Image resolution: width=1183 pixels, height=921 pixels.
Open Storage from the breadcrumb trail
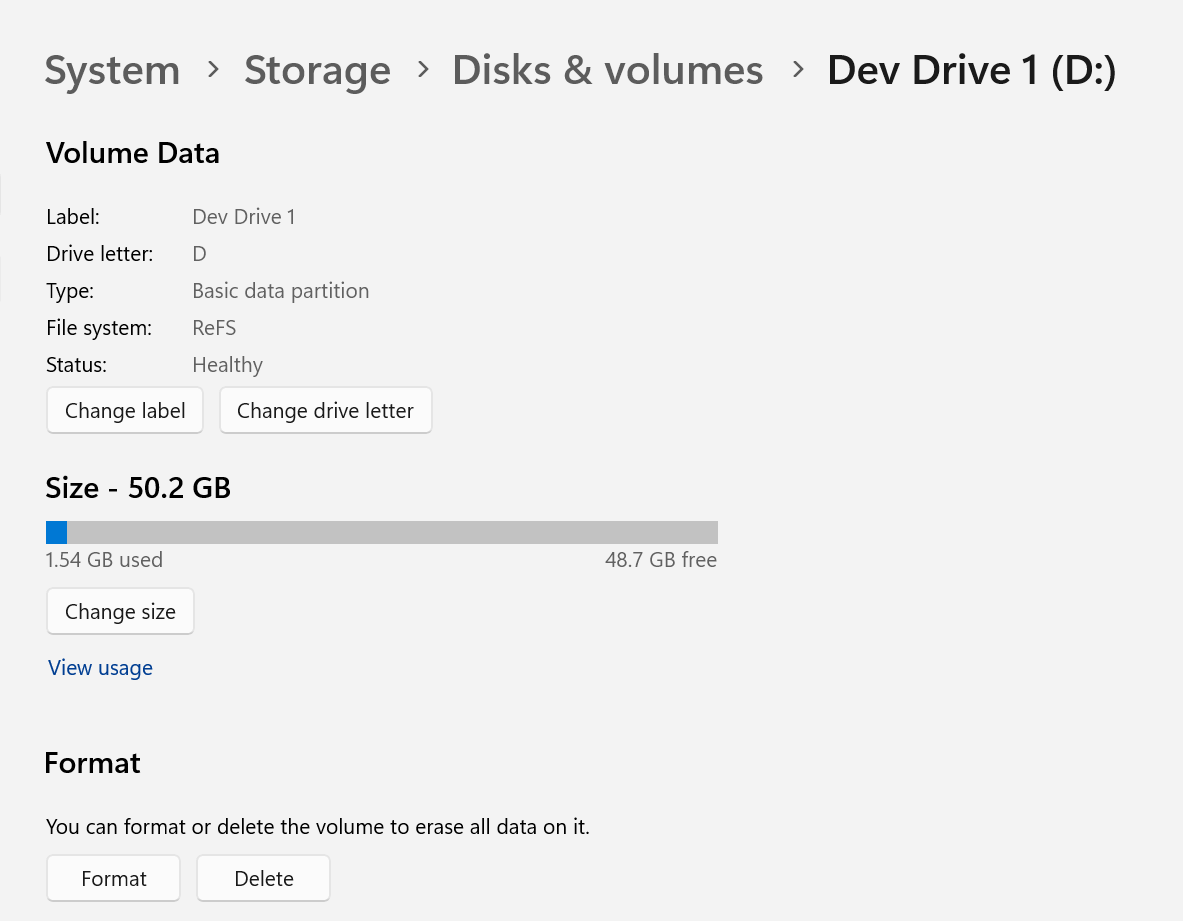pyautogui.click(x=317, y=70)
